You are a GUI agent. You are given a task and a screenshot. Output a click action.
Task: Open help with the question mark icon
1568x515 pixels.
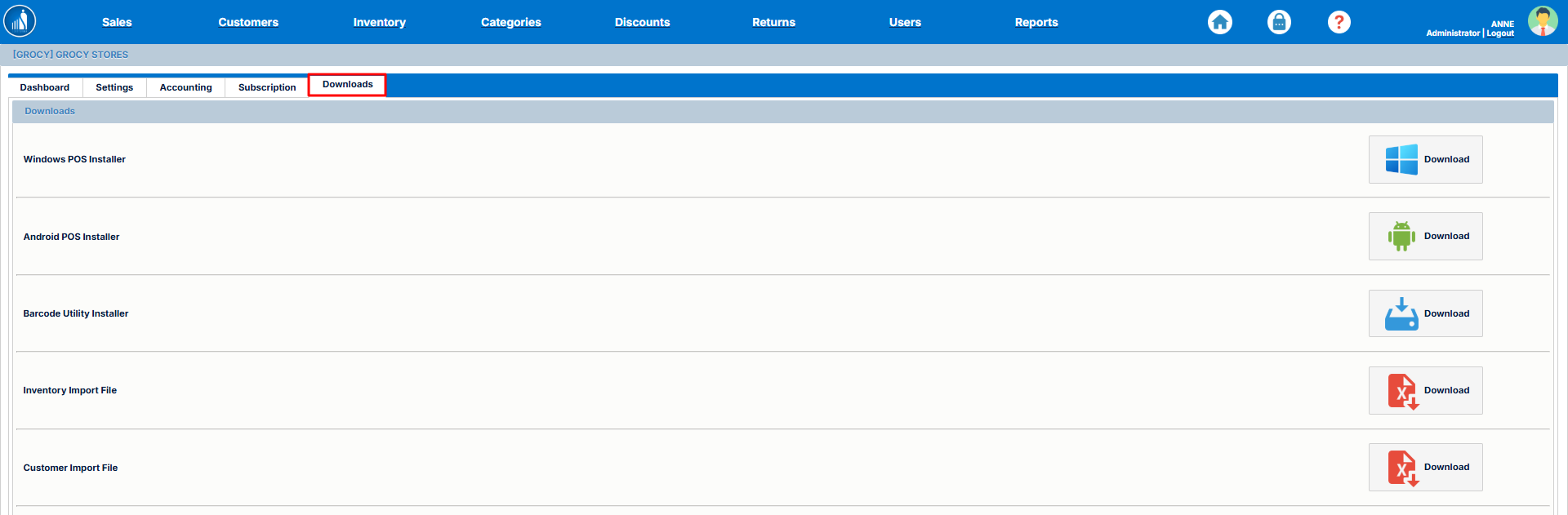1339,22
